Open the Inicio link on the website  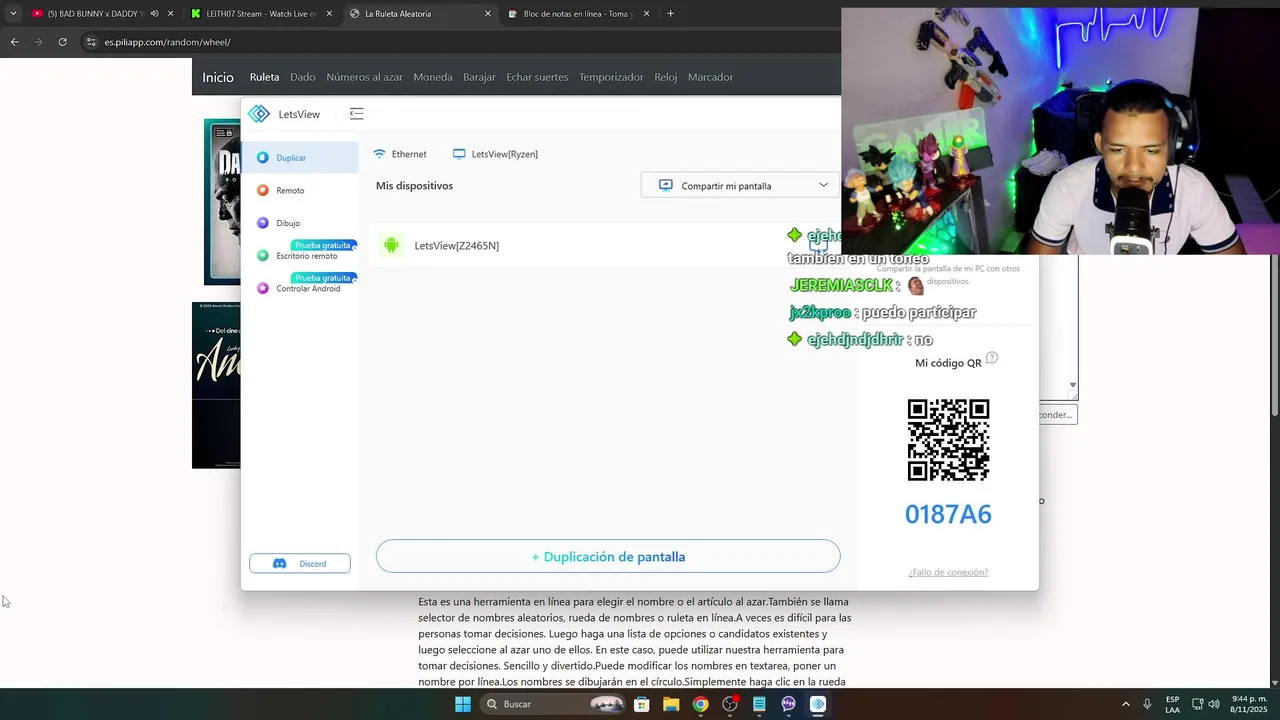218,77
